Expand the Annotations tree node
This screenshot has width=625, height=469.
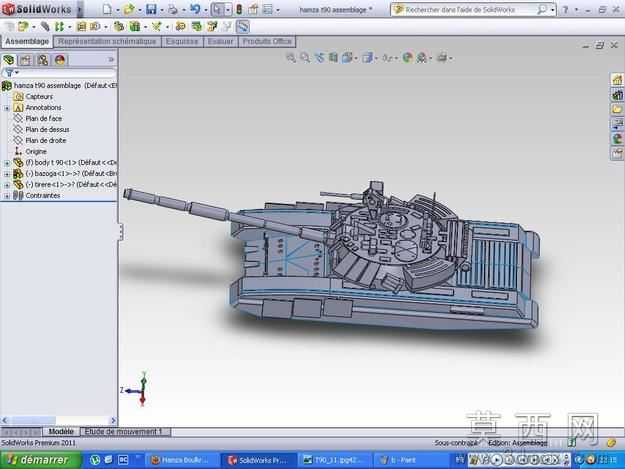7,108
